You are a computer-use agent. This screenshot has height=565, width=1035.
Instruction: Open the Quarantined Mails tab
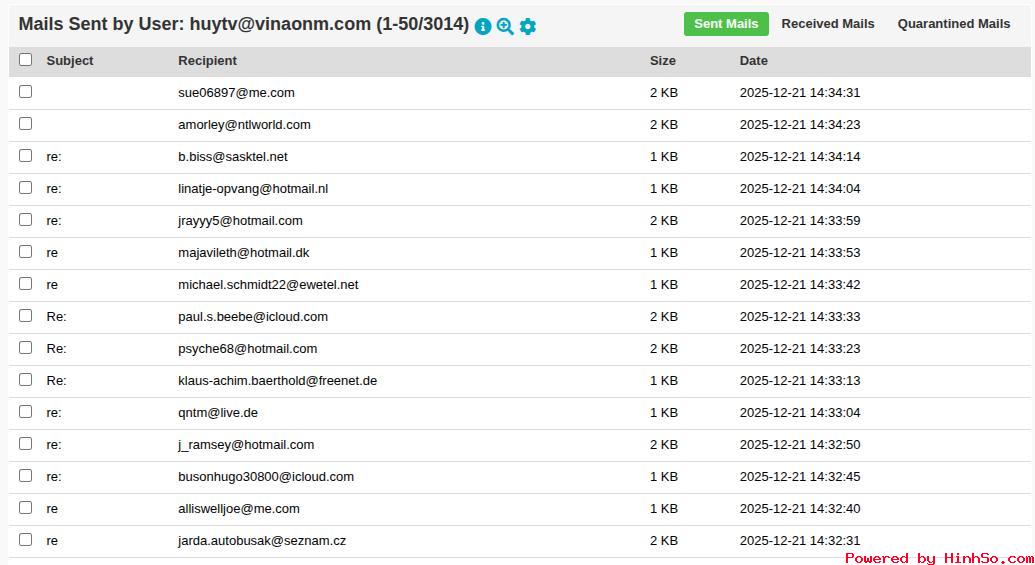click(x=953, y=24)
